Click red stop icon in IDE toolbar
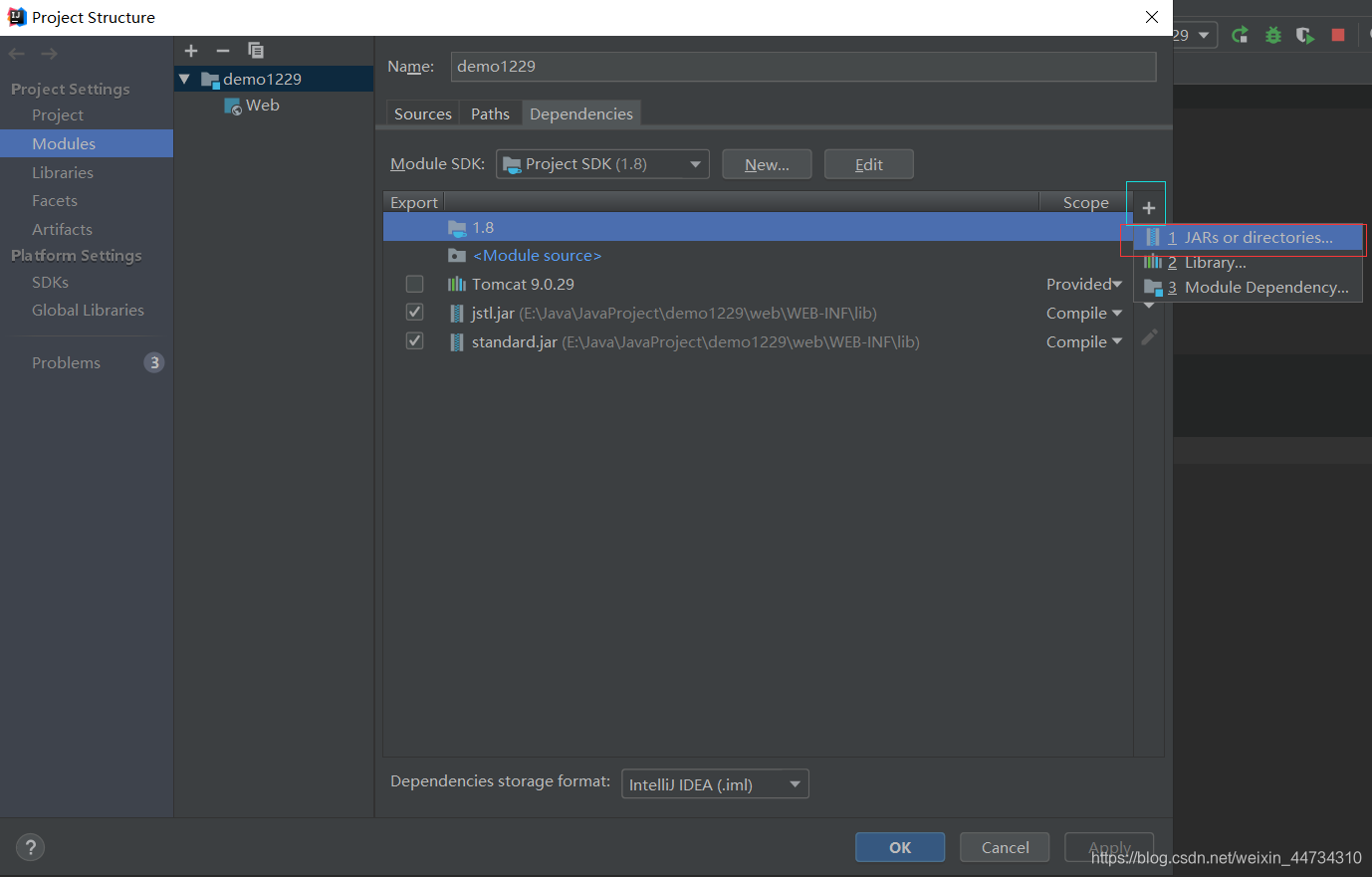This screenshot has height=877, width=1372. (x=1338, y=35)
